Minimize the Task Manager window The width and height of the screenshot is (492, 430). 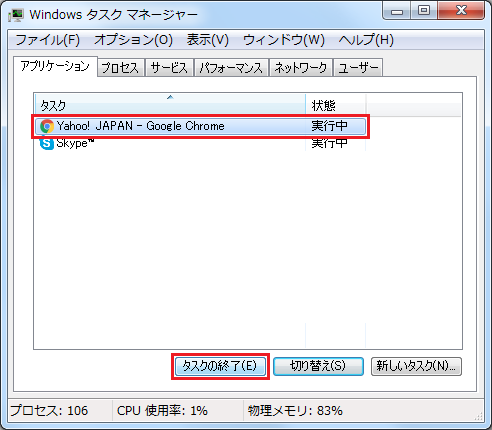(x=397, y=11)
